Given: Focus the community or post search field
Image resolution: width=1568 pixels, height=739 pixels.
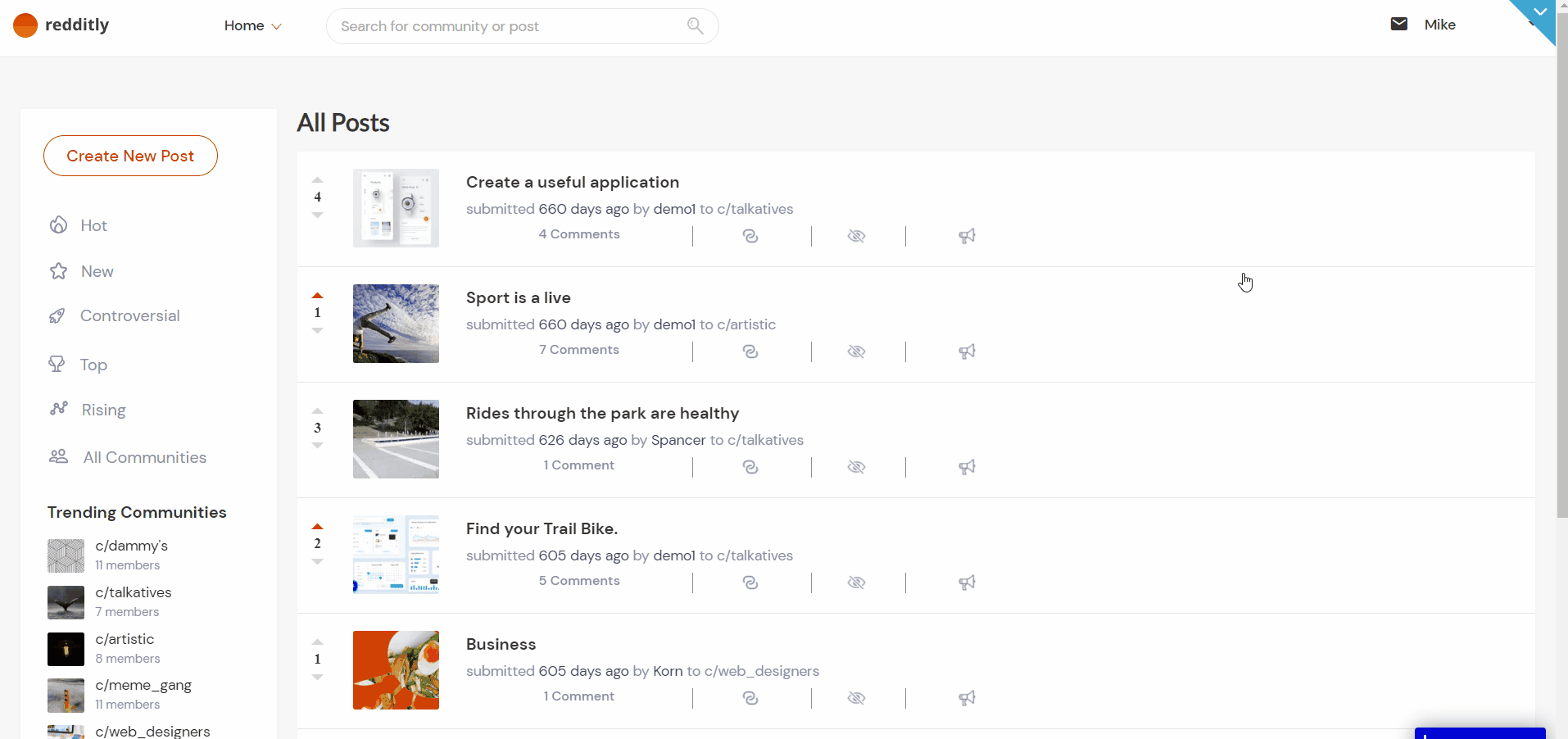Looking at the screenshot, I should [x=508, y=26].
